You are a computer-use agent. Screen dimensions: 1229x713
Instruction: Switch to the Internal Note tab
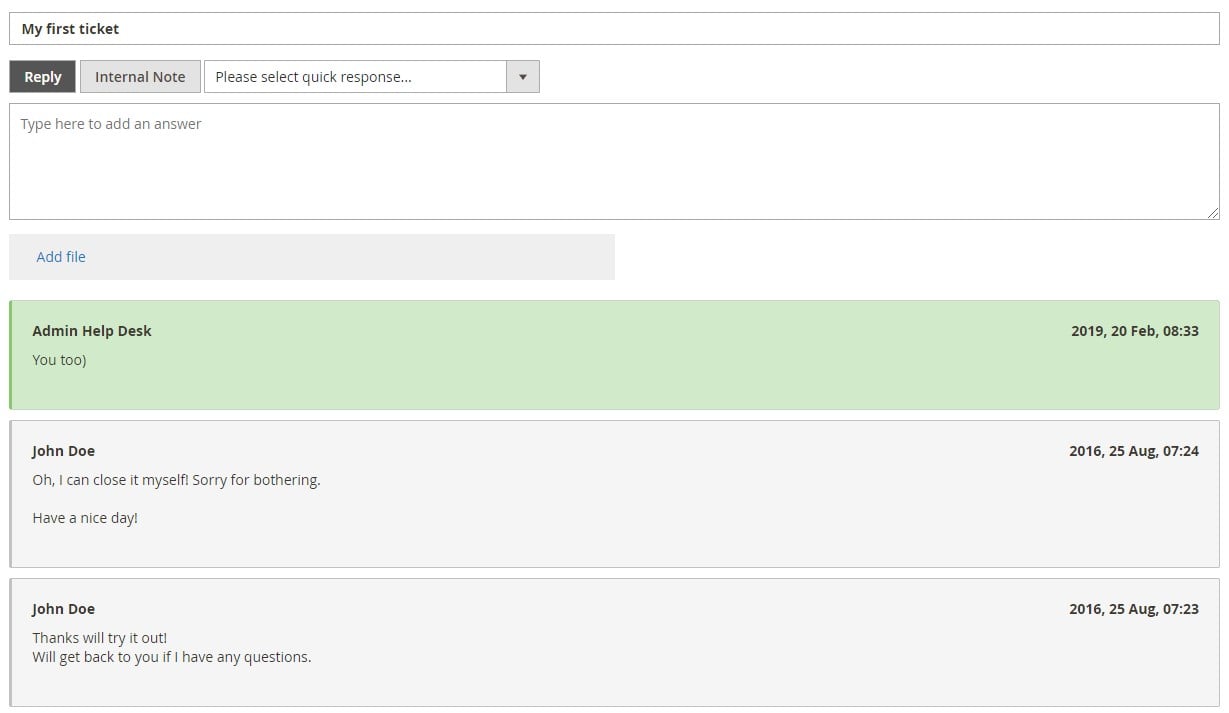[140, 77]
